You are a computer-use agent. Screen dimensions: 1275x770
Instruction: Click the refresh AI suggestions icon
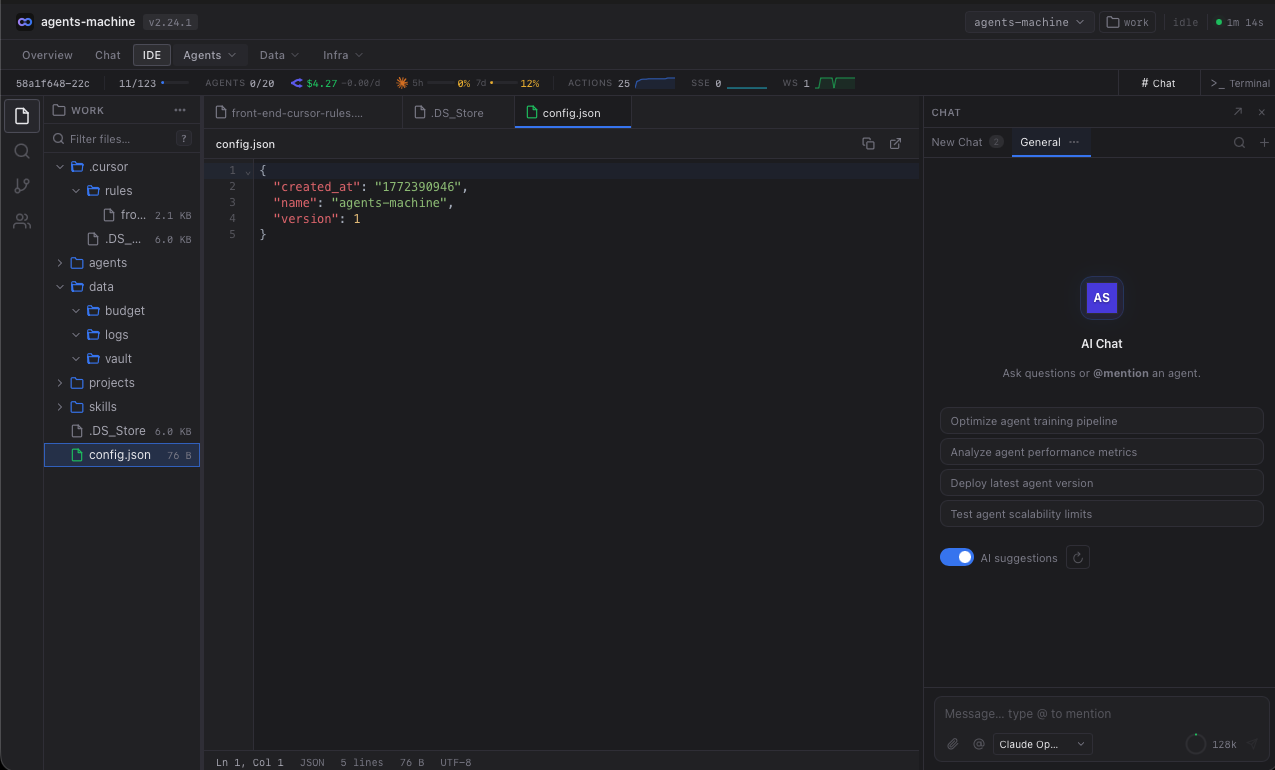click(x=1078, y=558)
